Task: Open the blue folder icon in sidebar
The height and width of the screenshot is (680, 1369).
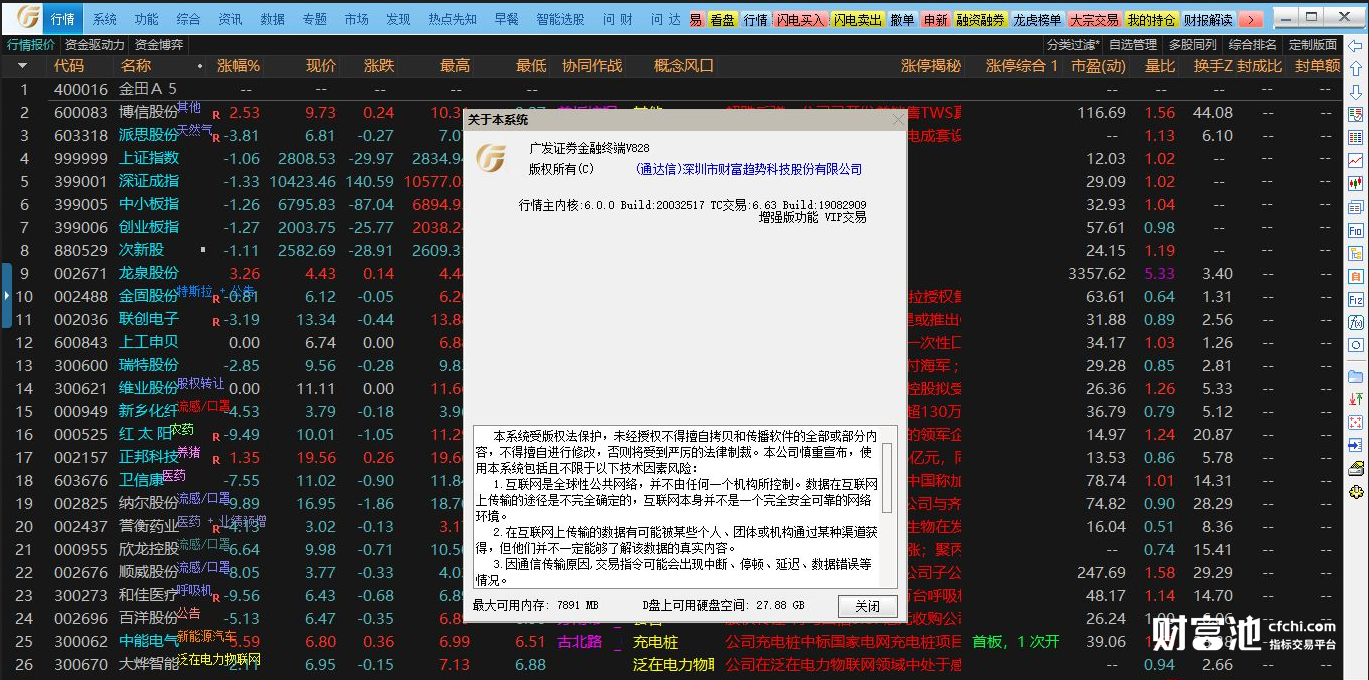Action: pos(1356,376)
